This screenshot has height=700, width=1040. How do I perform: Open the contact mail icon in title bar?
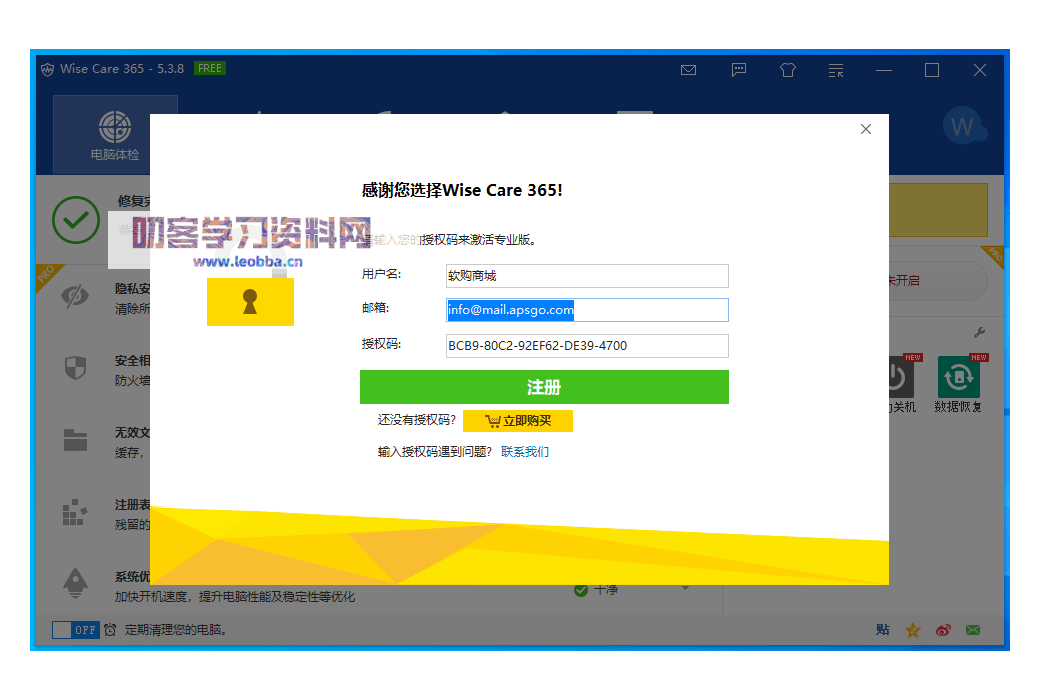coord(688,70)
